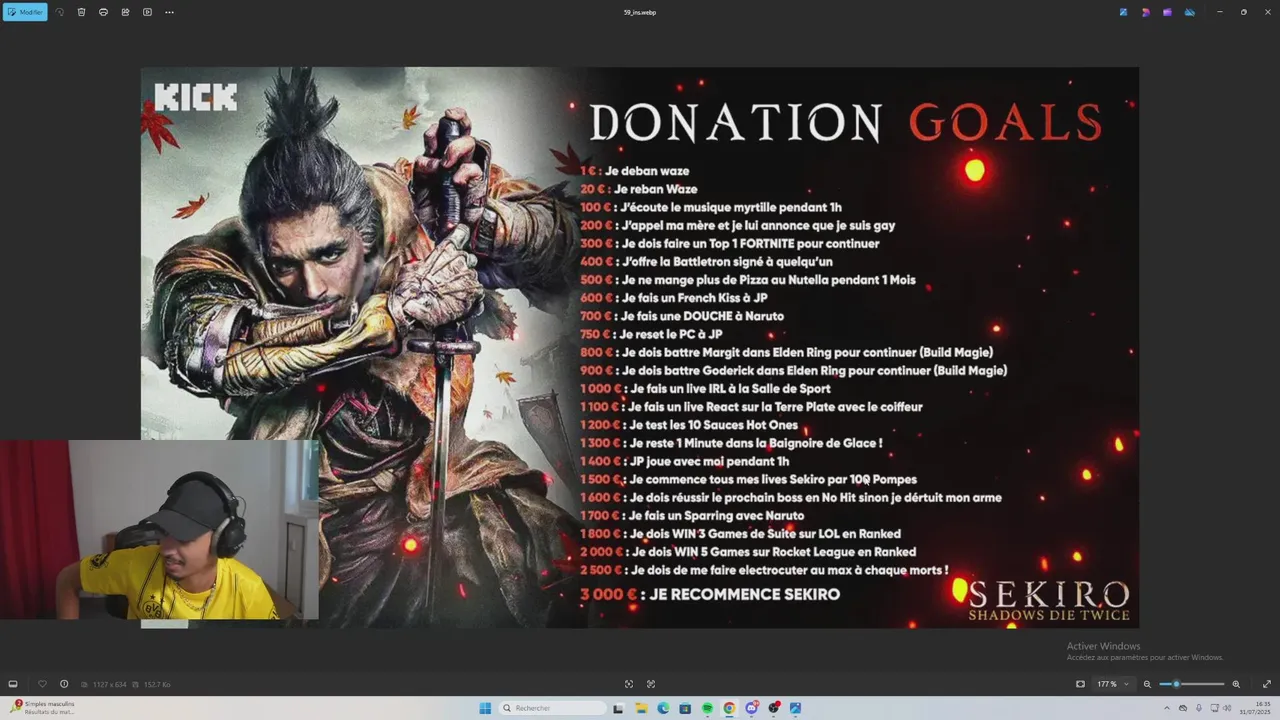This screenshot has width=1280, height=720.
Task: Click the print icon in toolbar
Action: pos(103,12)
